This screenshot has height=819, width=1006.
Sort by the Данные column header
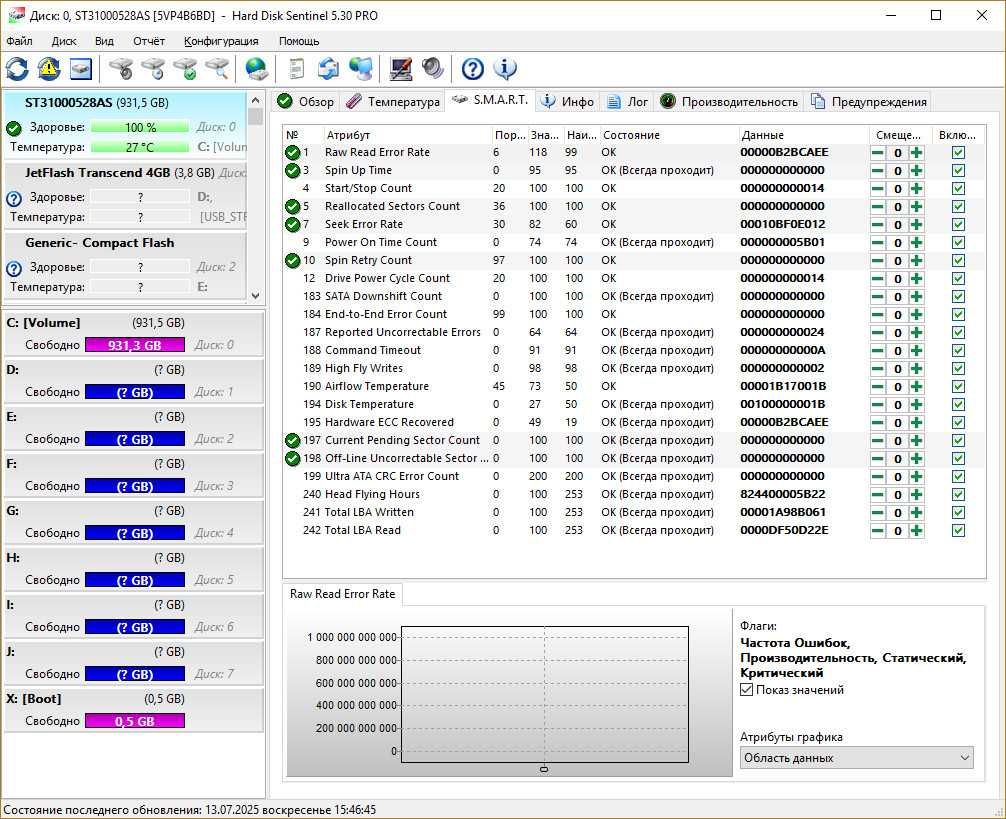pos(803,135)
